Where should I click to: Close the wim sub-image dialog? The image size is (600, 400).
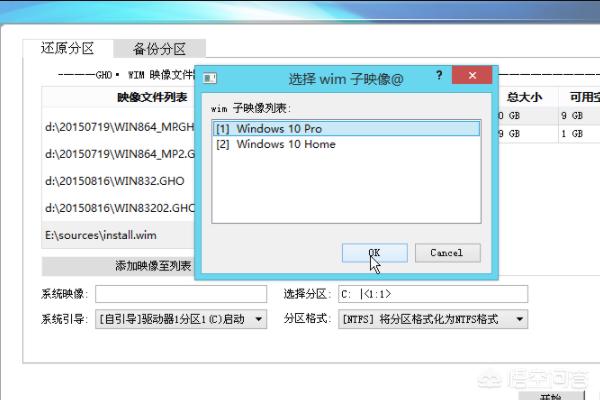(472, 75)
